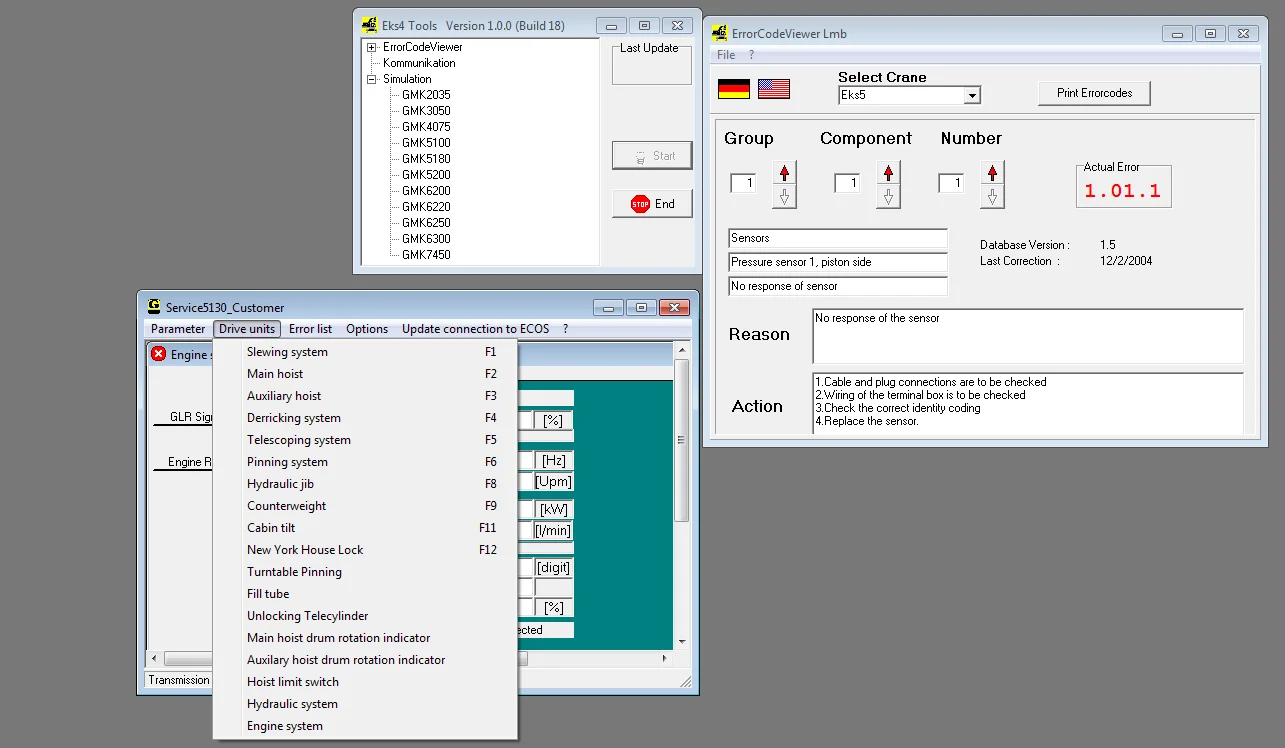Increase Component number with red up arrow
Viewport: 1285px width, 748px height.
click(888, 173)
